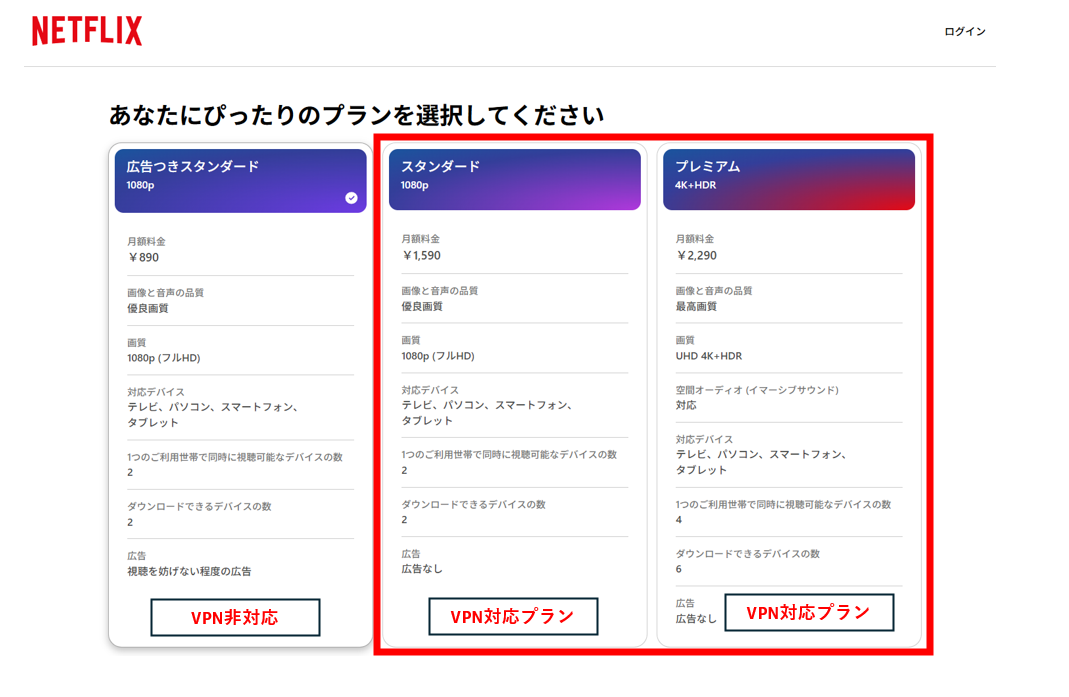Click VPN対応プラン label under the プレミアム plan
The height and width of the screenshot is (697, 1069).
[x=808, y=612]
